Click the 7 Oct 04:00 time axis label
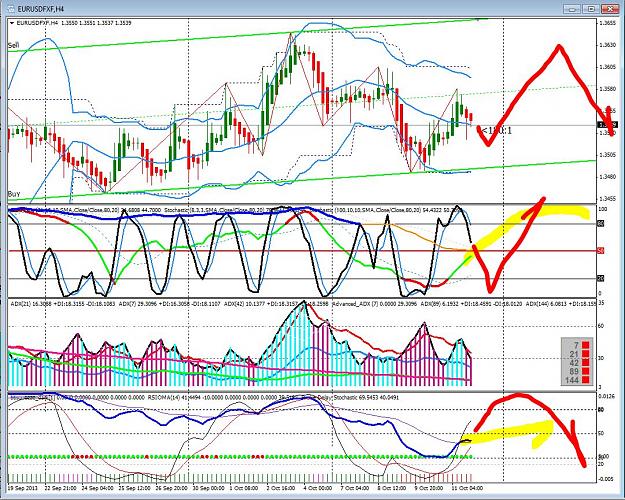Screen dimensions: 625x500 tap(354, 488)
